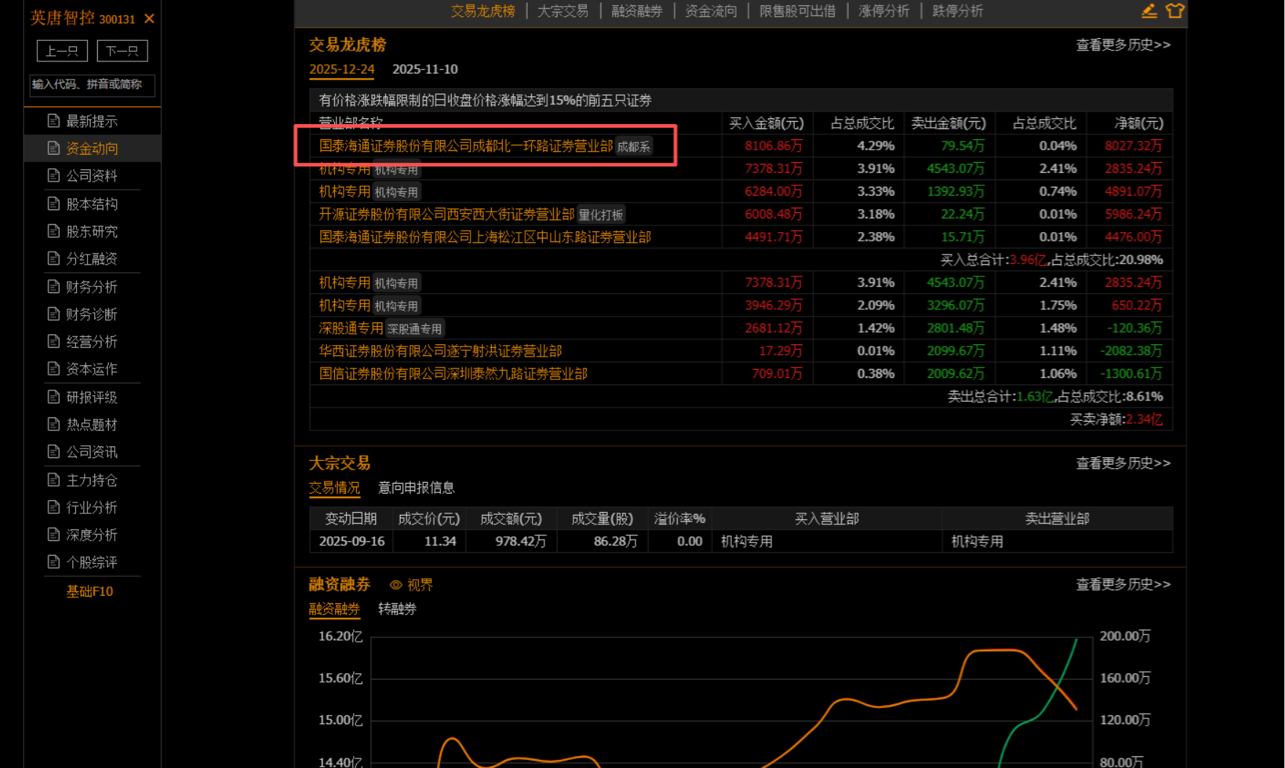Open 国泰海通证券上海松江区中山东路证券营业部 link
1285x768 pixels.
pos(485,237)
